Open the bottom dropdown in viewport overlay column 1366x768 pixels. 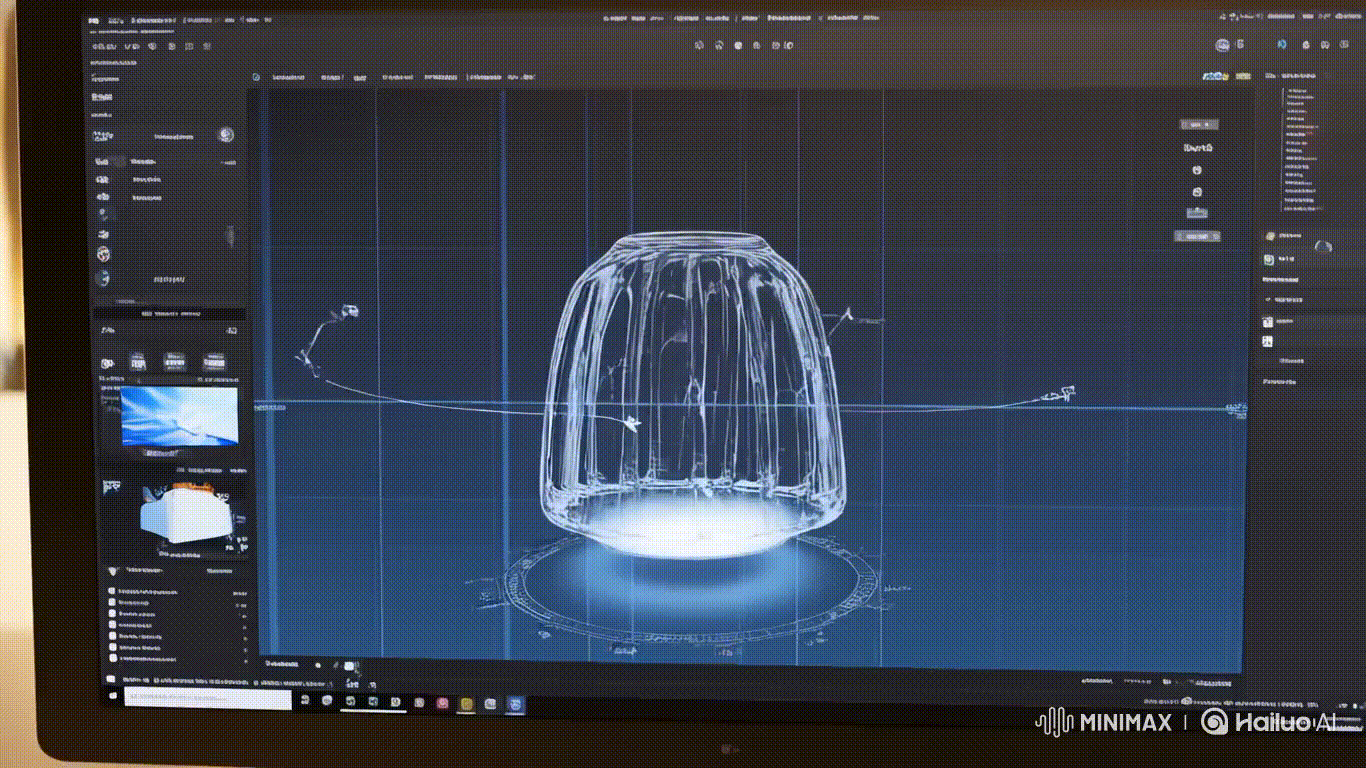coord(1198,236)
